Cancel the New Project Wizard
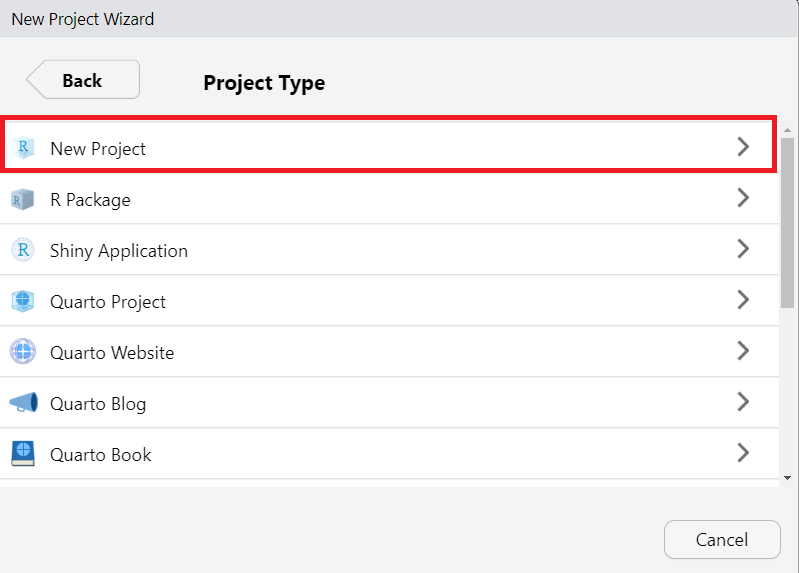799x573 pixels. tap(721, 540)
